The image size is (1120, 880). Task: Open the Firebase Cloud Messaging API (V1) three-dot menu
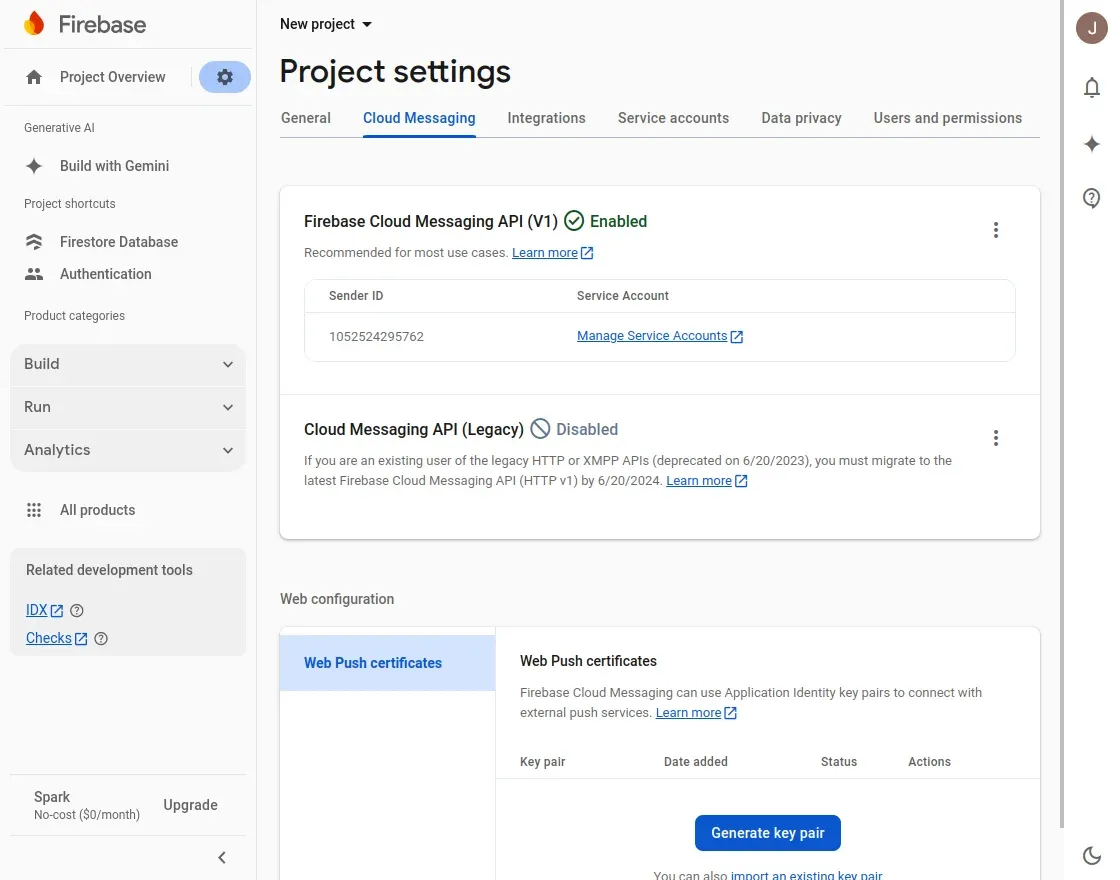(996, 230)
